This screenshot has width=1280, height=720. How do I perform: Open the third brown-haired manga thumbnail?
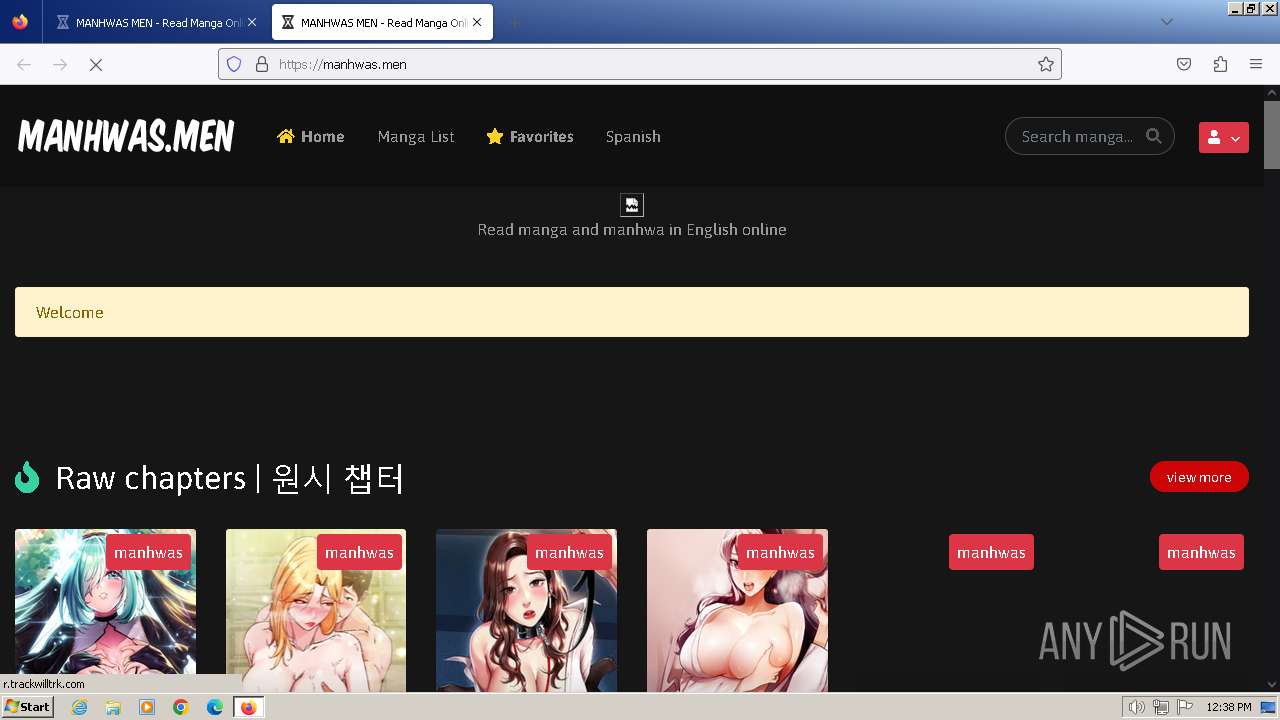click(x=526, y=610)
